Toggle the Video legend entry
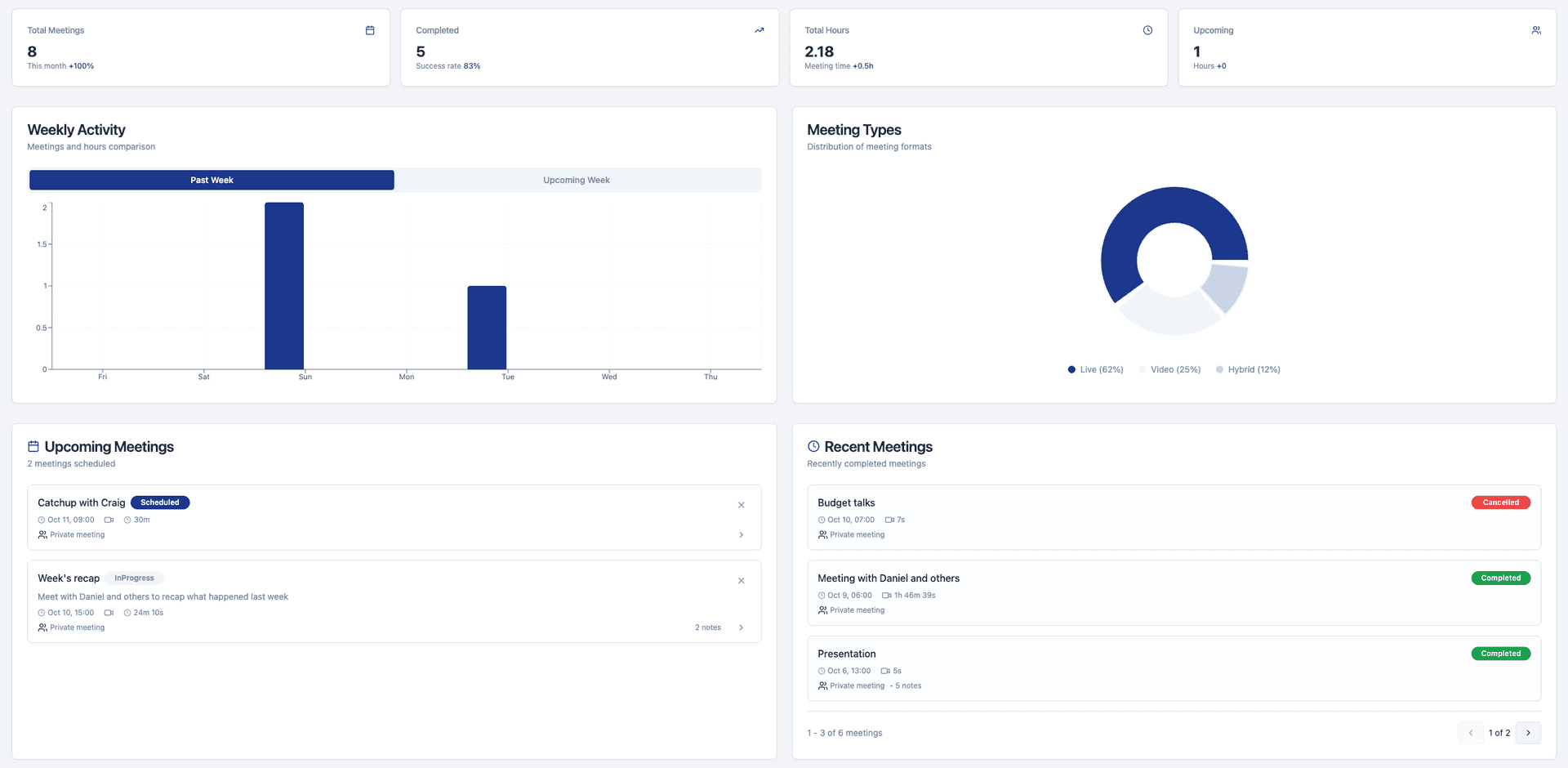This screenshot has width=1568, height=768. tap(1169, 369)
